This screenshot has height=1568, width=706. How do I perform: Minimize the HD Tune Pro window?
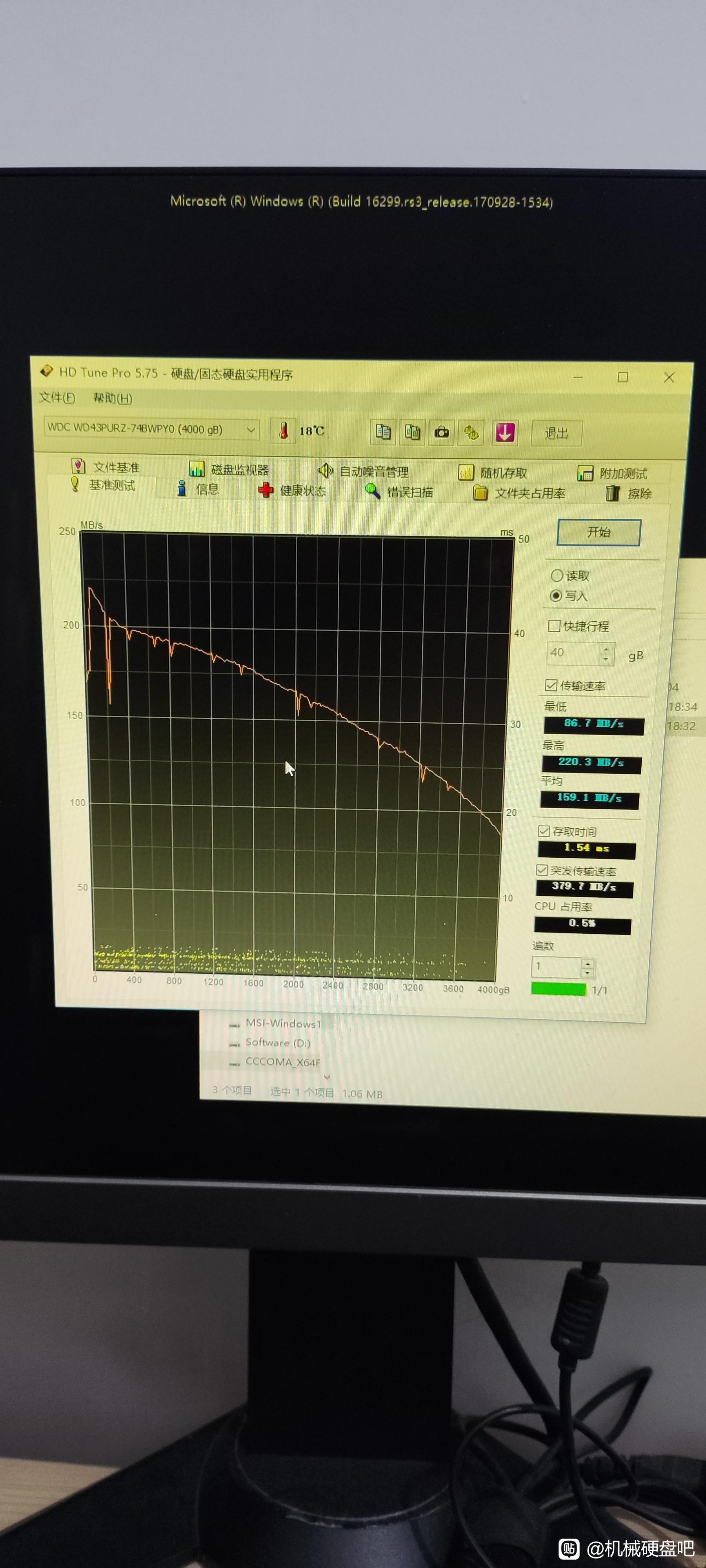pos(577,377)
